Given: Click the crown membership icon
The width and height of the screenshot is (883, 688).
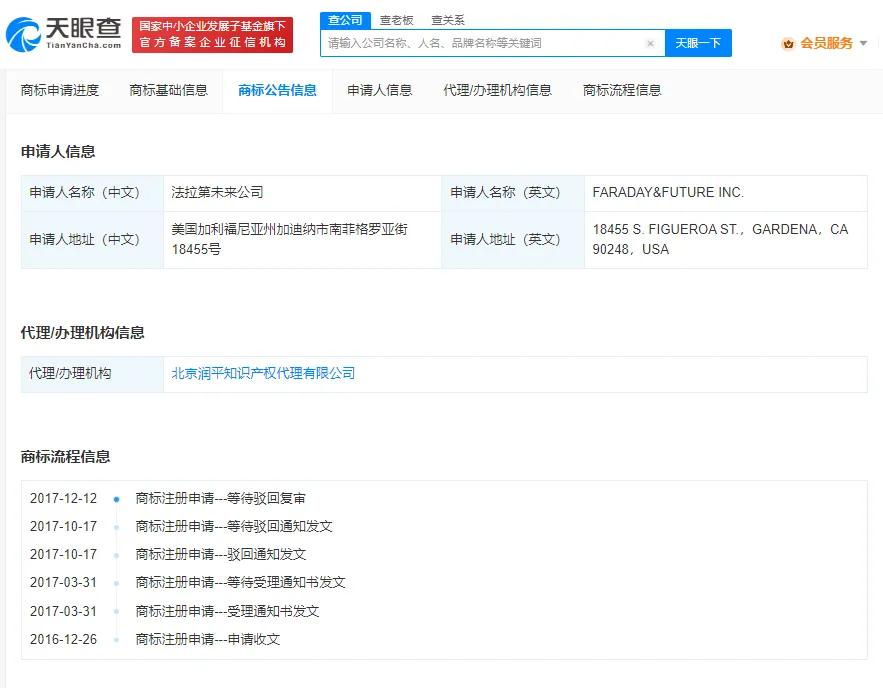Looking at the screenshot, I should click(x=788, y=43).
